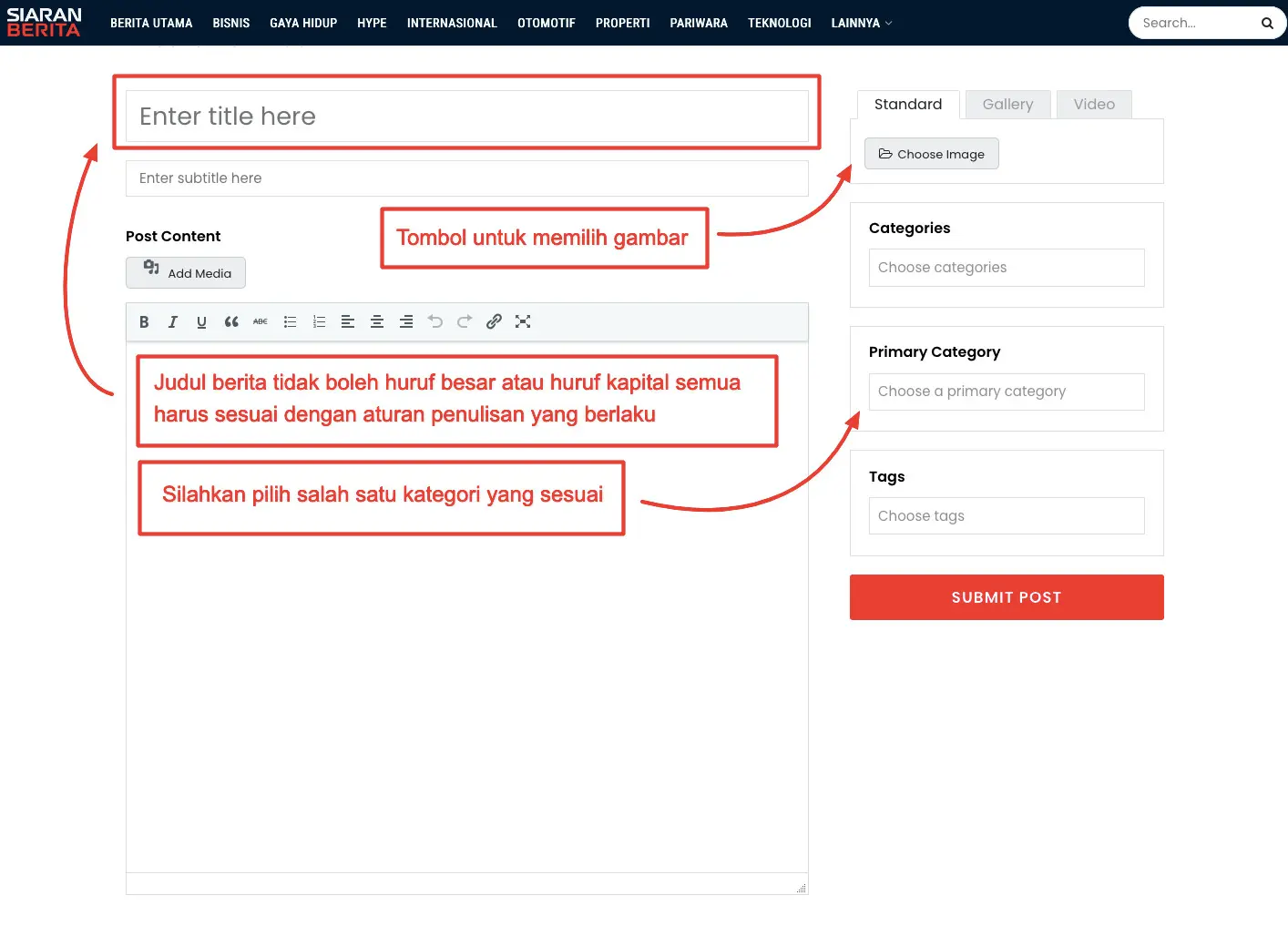The height and width of the screenshot is (936, 1288).
Task: Enter fullscreen editor mode
Action: [x=523, y=321]
